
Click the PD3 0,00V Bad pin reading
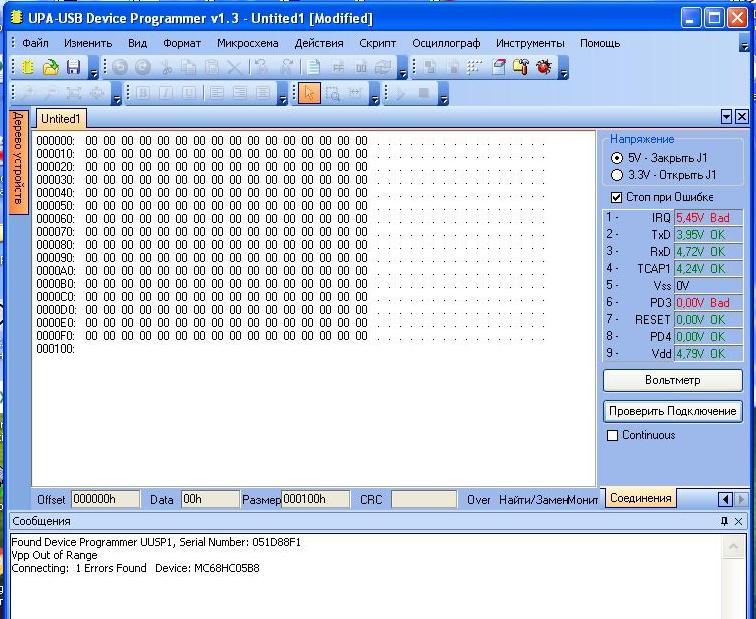point(708,303)
